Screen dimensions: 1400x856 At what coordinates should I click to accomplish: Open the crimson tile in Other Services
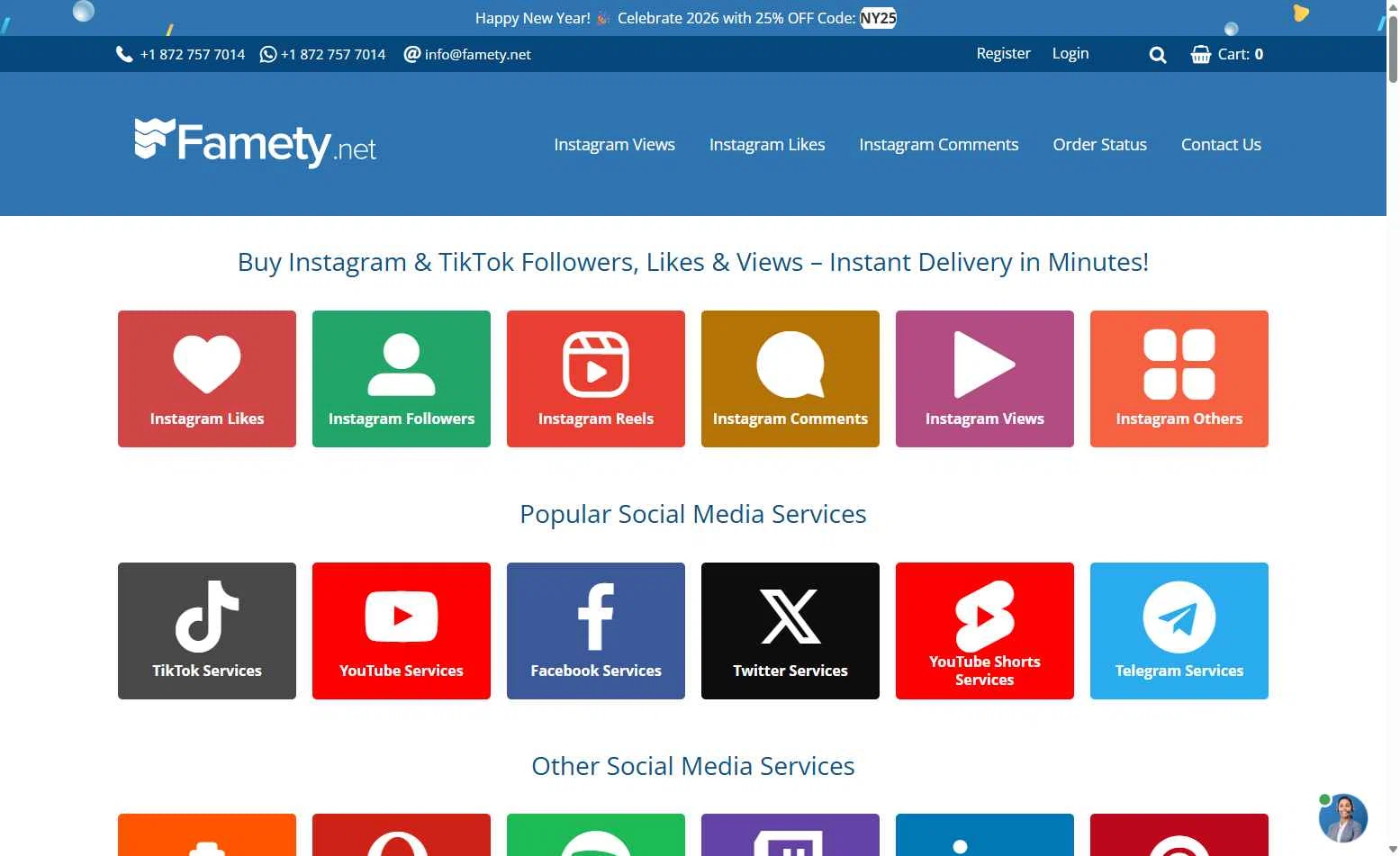pos(1179,835)
